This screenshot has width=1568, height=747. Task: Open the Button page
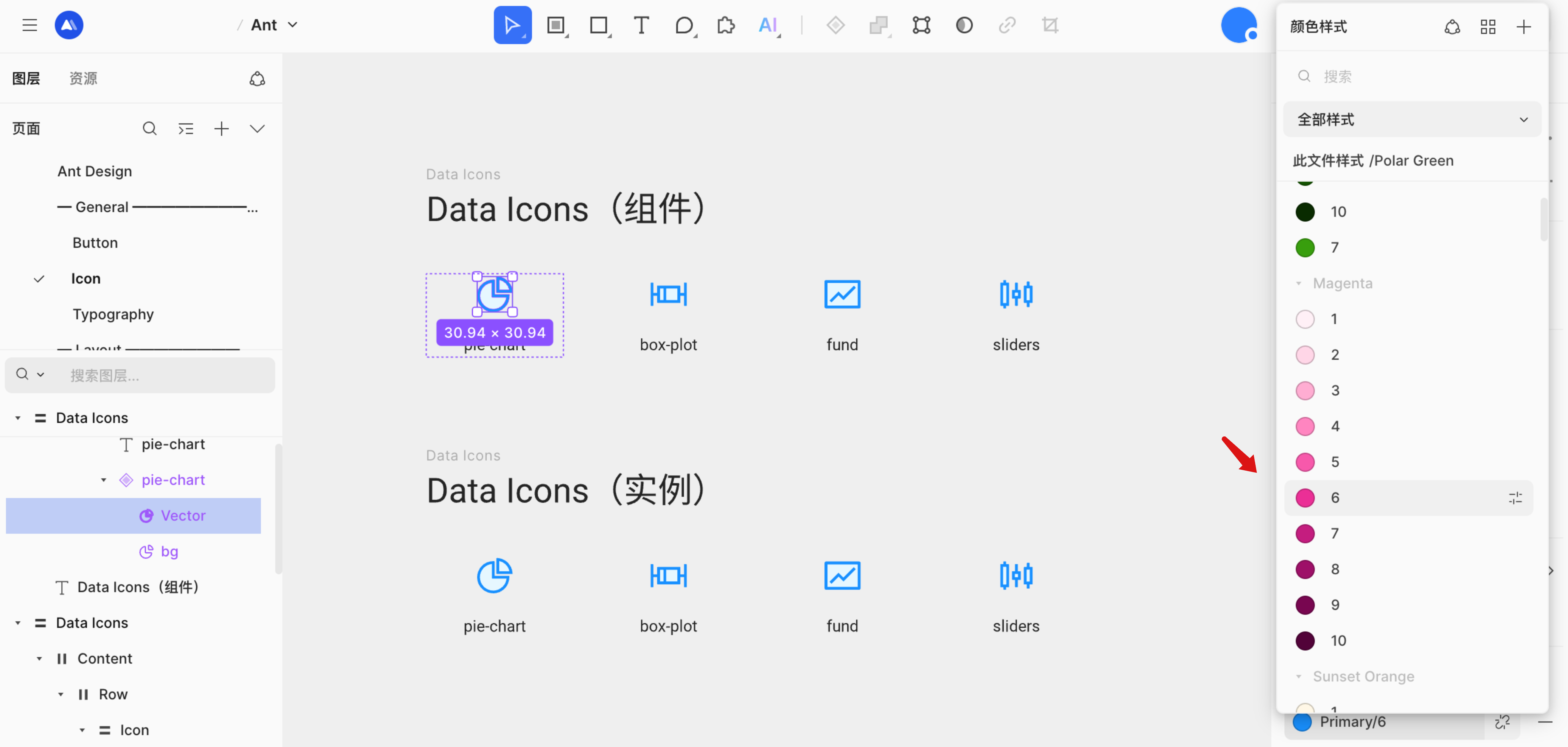coord(95,242)
